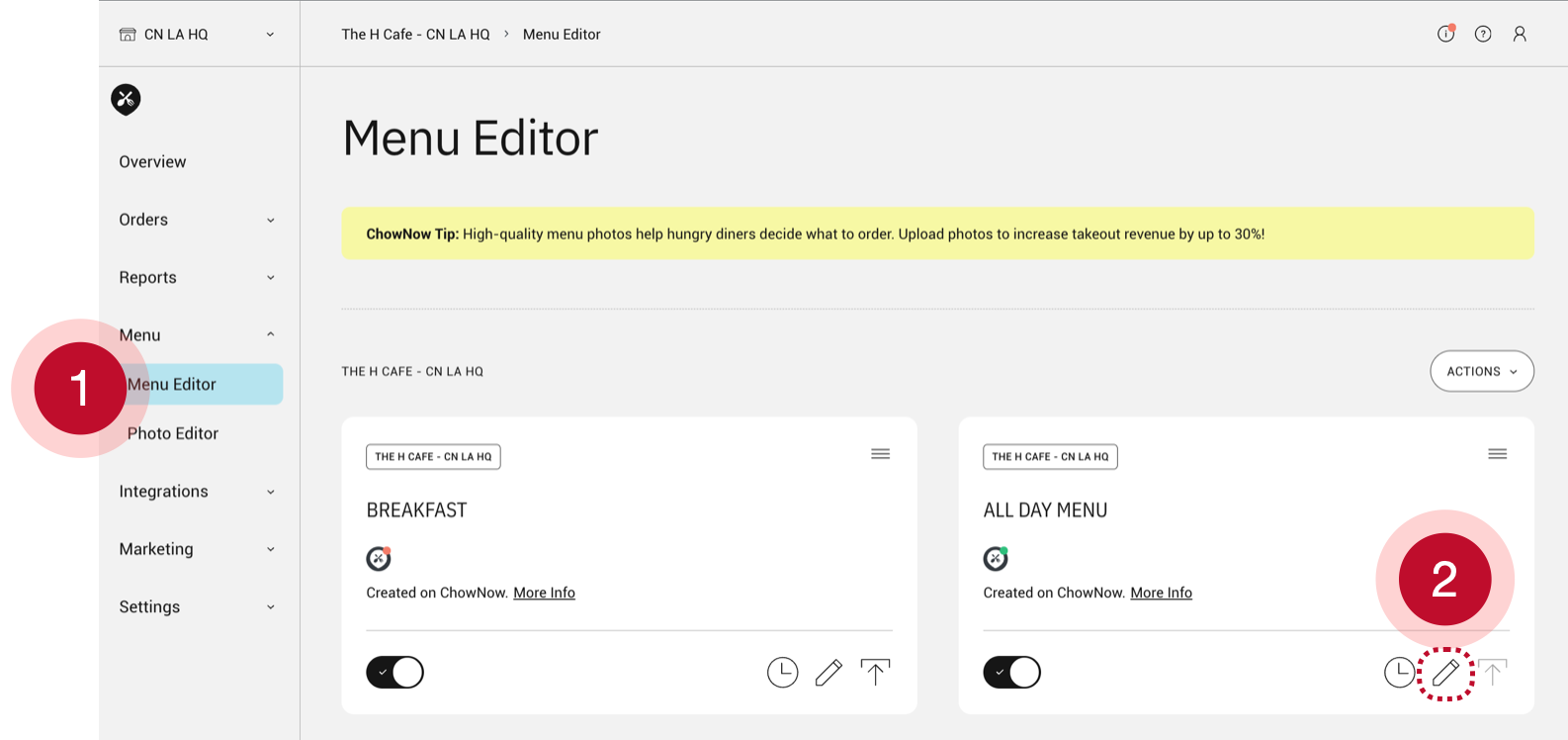This screenshot has width=1568, height=740.
Task: View the notifications info icon in header
Action: tap(1445, 34)
